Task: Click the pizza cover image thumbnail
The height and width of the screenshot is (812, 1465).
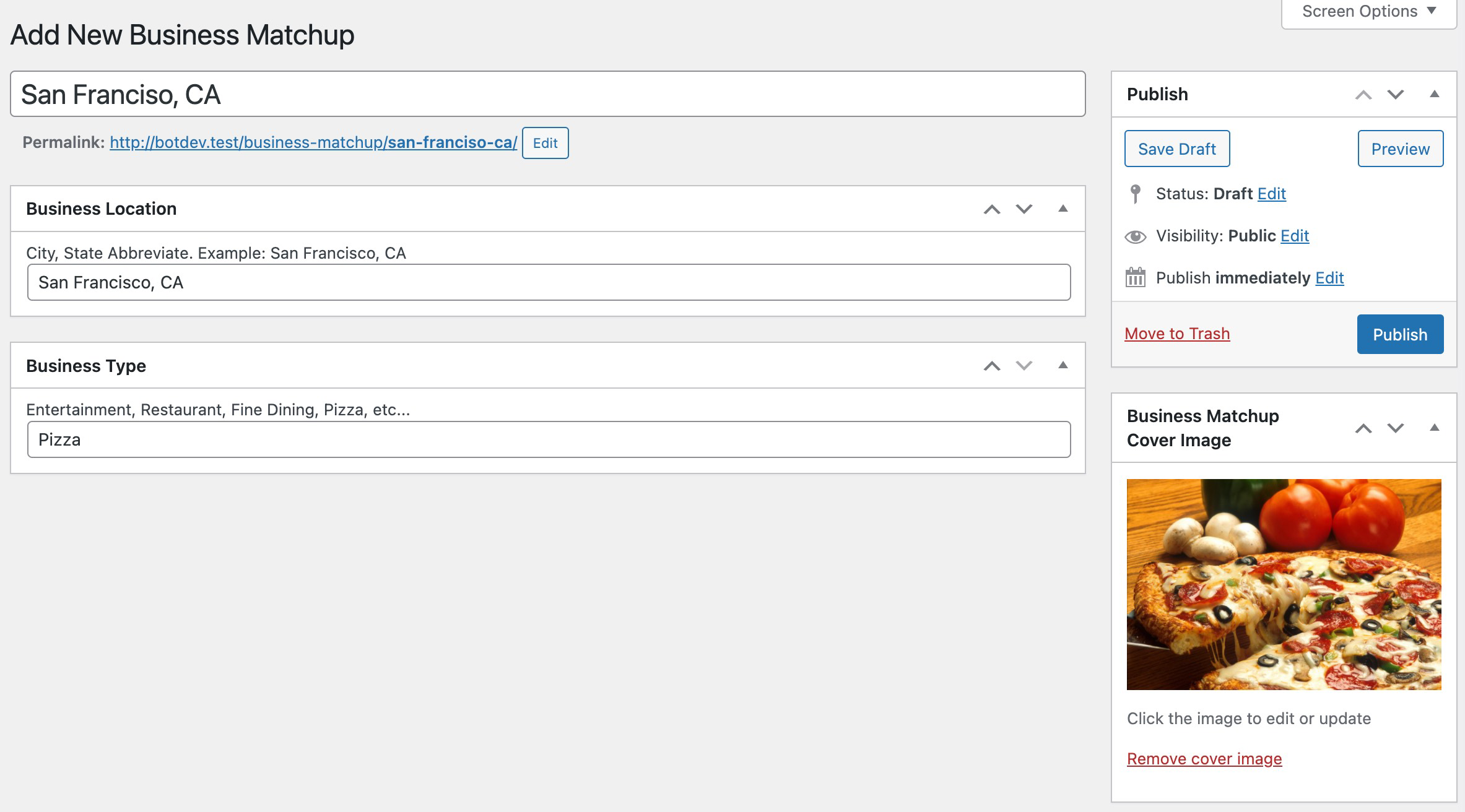Action: pos(1284,584)
